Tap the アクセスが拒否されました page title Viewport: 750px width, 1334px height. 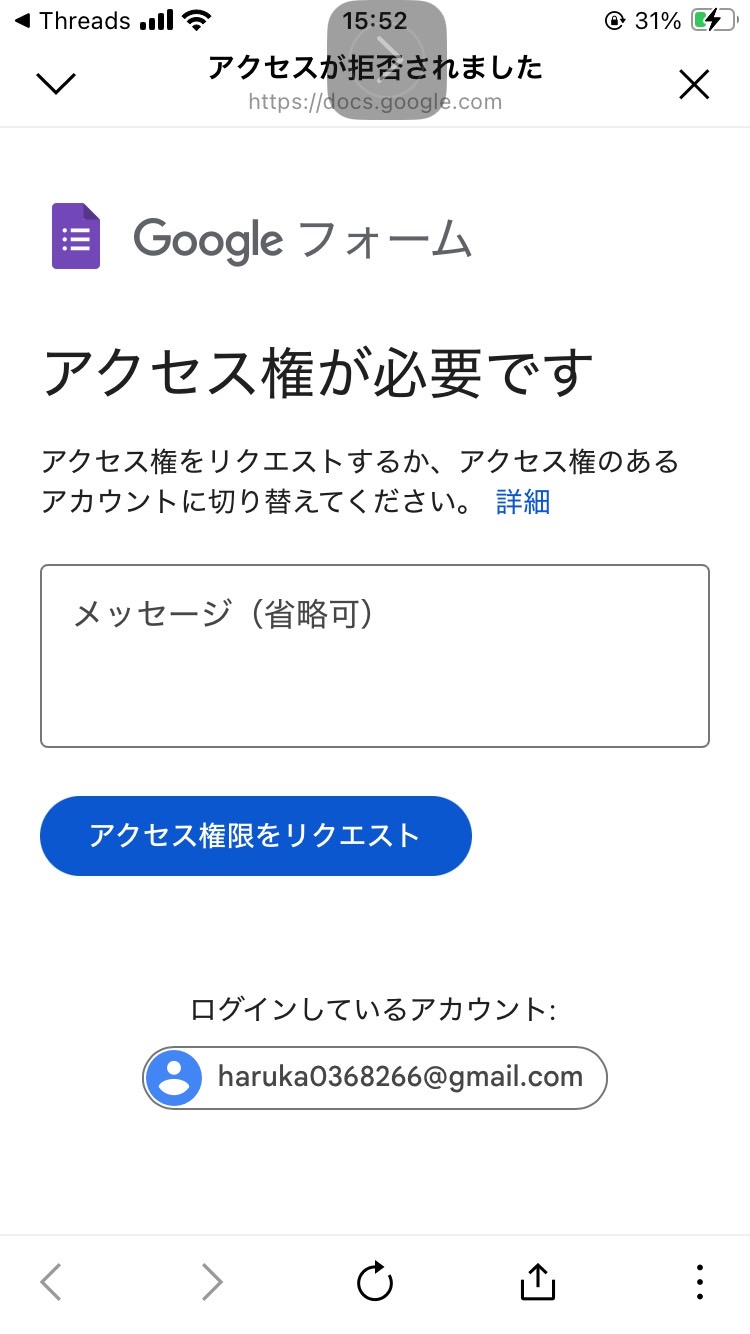coord(375,67)
